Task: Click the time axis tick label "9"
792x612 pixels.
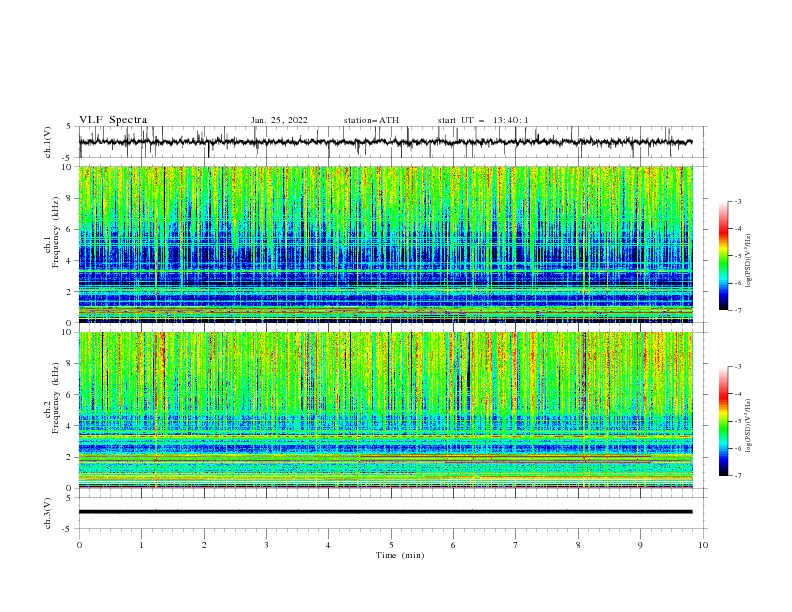Action: click(640, 545)
